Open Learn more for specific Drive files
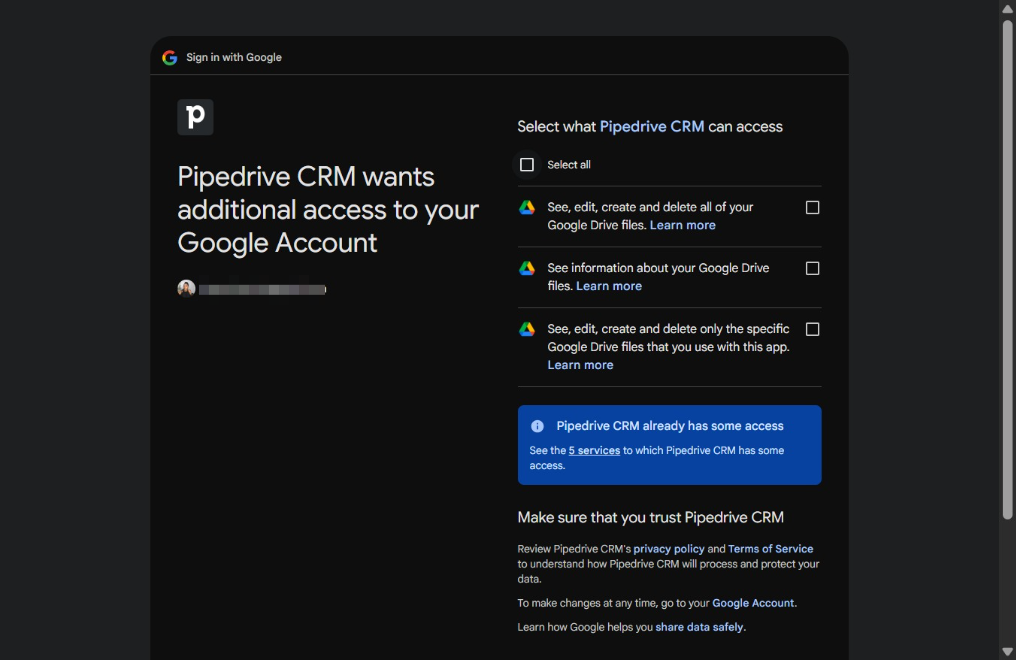 pos(580,365)
